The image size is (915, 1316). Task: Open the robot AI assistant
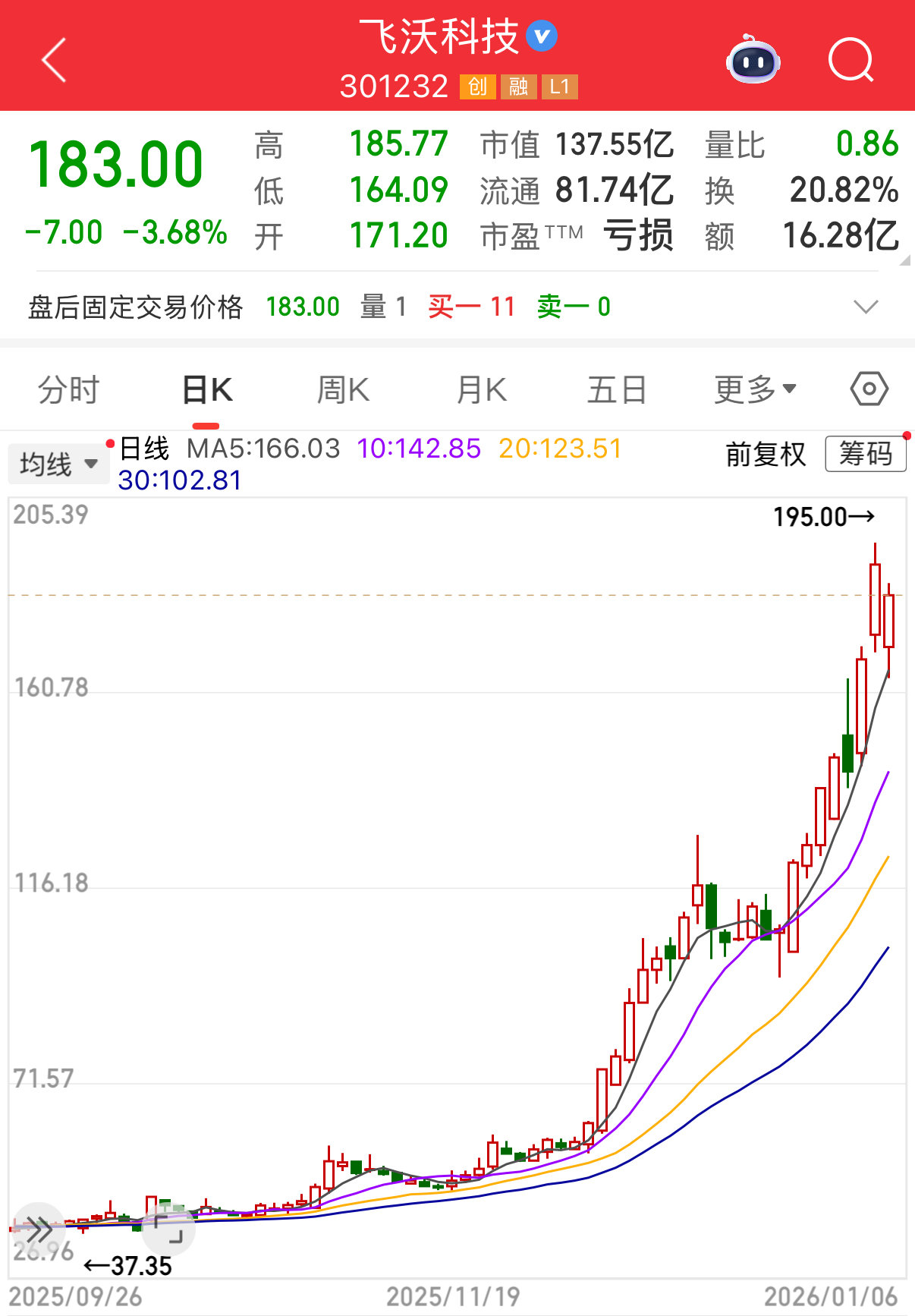[753, 60]
